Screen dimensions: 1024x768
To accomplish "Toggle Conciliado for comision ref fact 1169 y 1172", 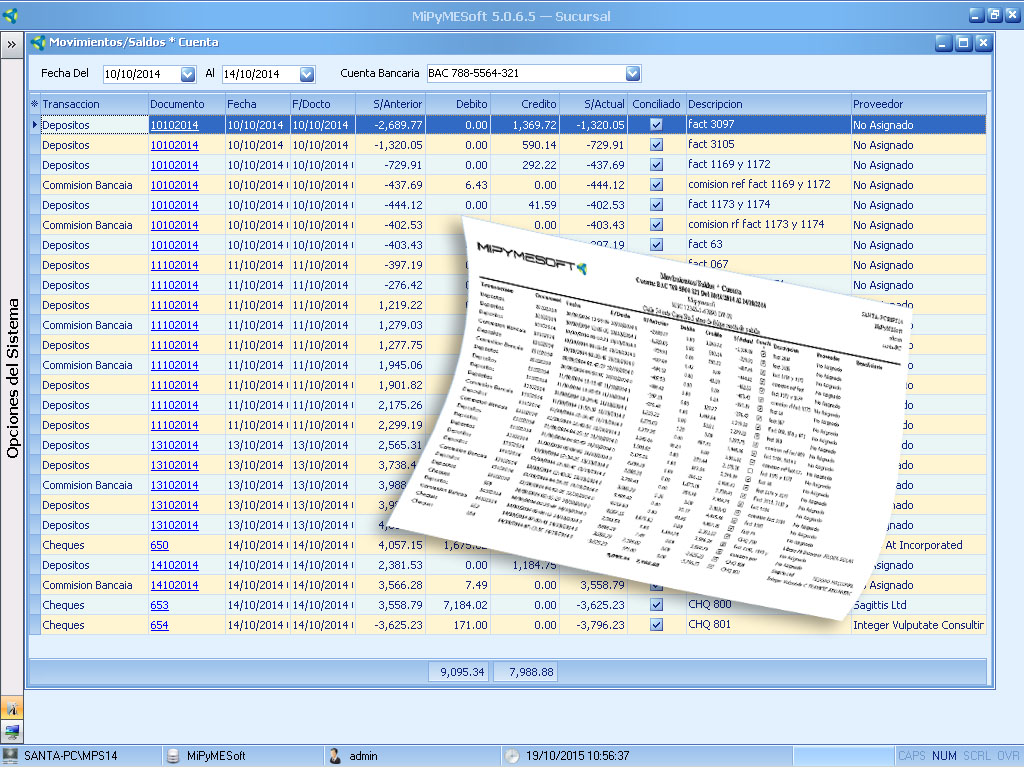I will (656, 185).
